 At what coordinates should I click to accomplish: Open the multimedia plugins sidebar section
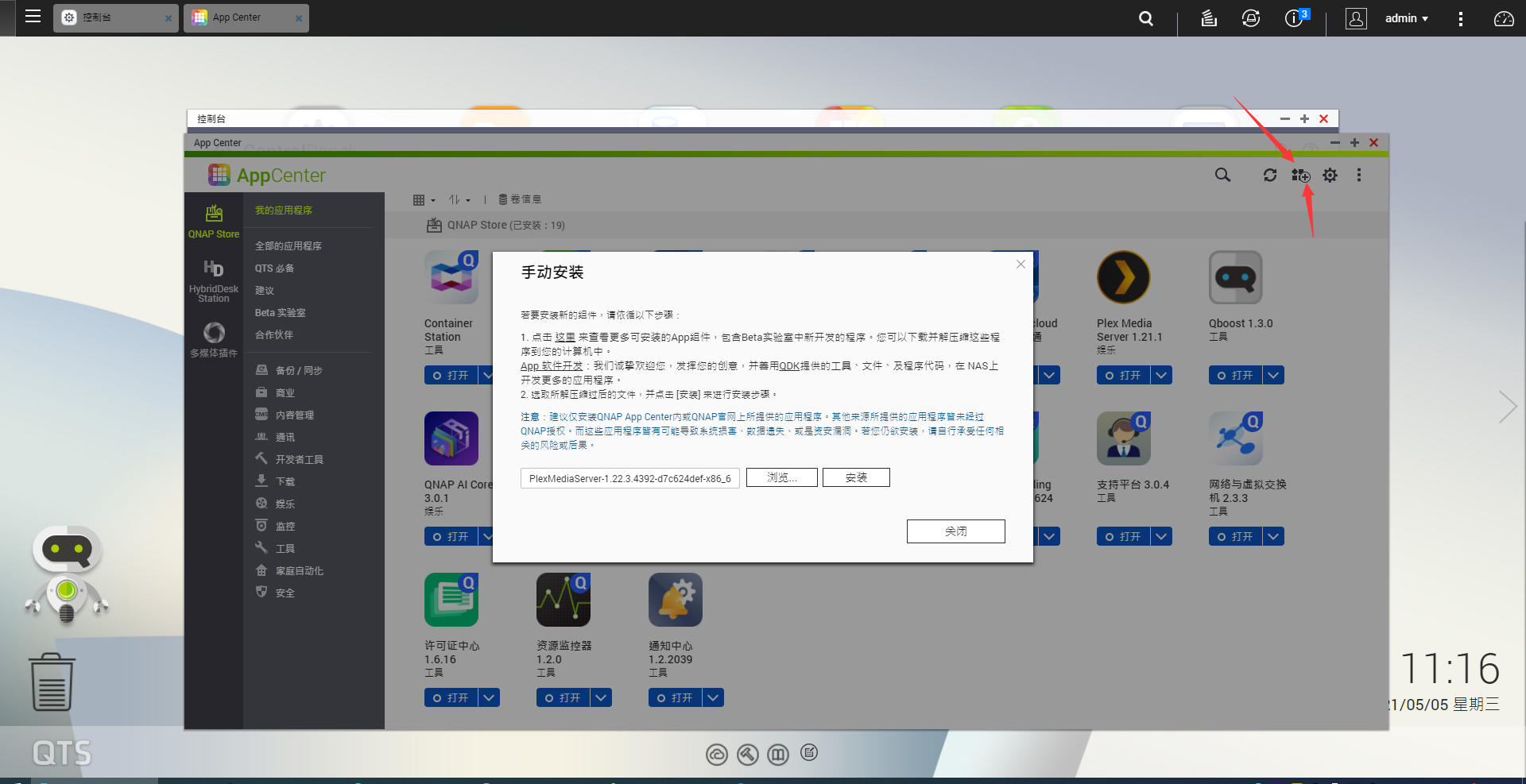(213, 340)
